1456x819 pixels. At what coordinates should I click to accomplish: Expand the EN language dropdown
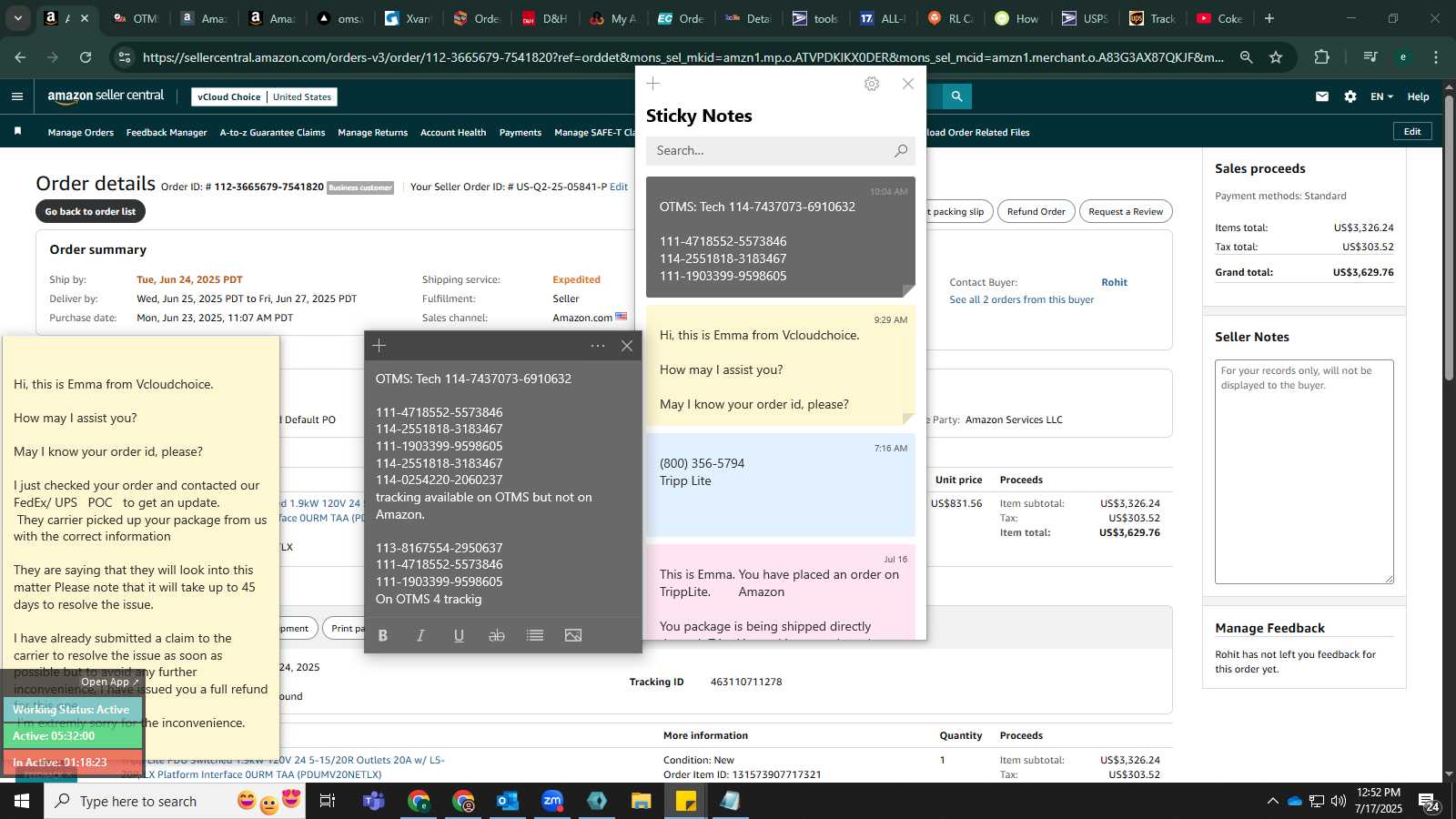(x=1381, y=96)
